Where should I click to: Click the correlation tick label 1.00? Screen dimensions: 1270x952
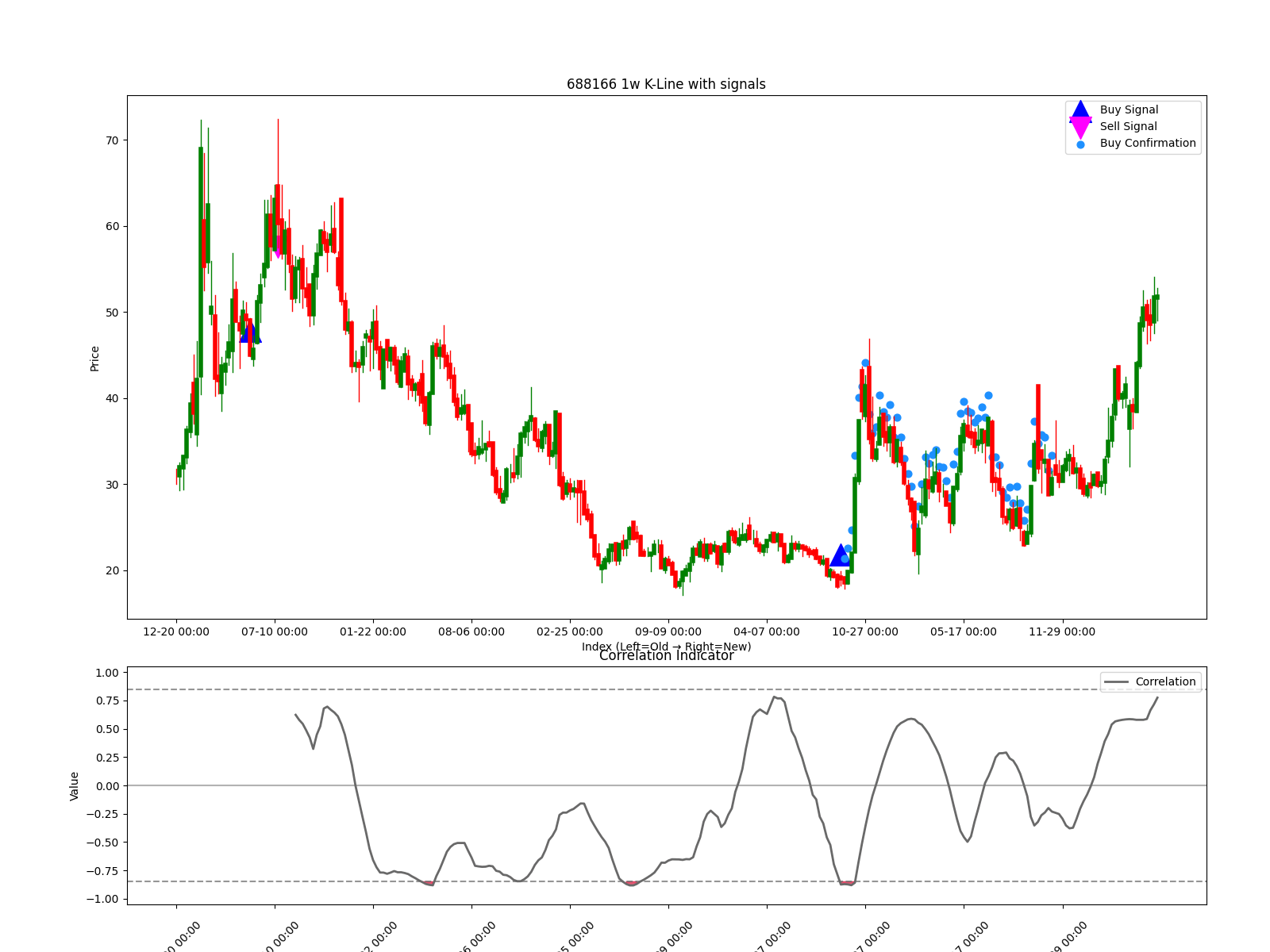click(x=107, y=673)
